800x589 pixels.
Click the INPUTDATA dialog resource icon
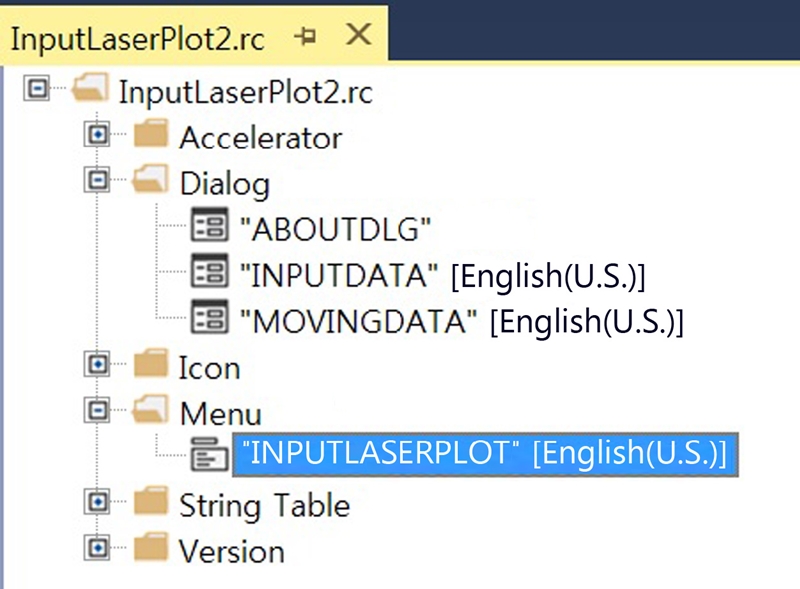point(209,273)
